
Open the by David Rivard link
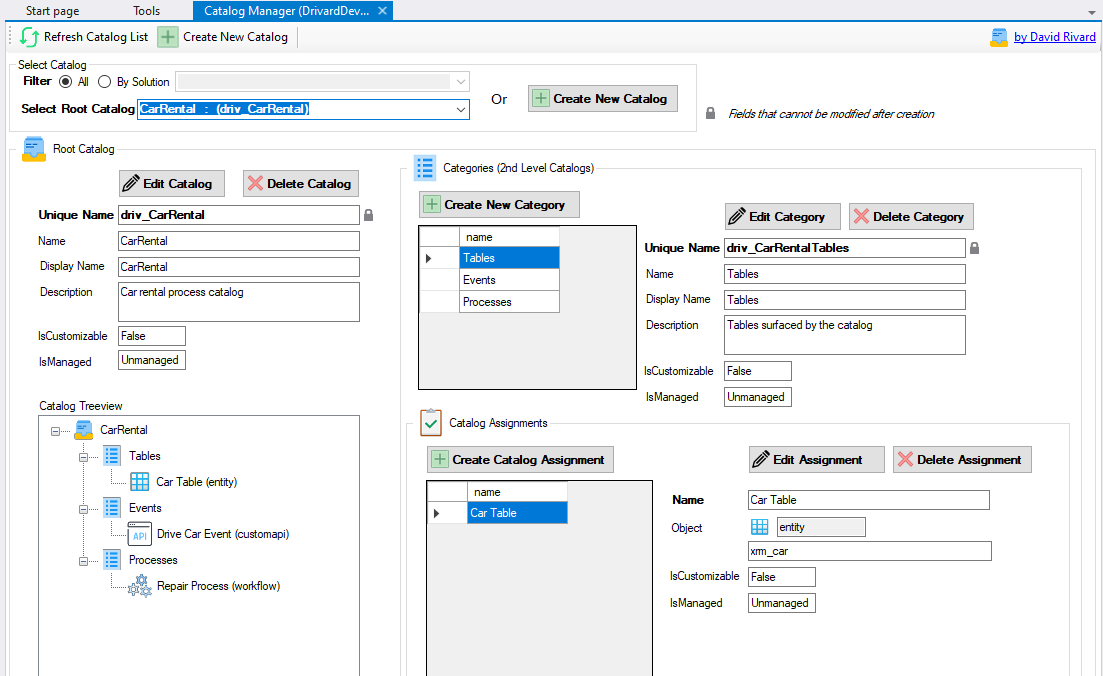coord(1054,37)
